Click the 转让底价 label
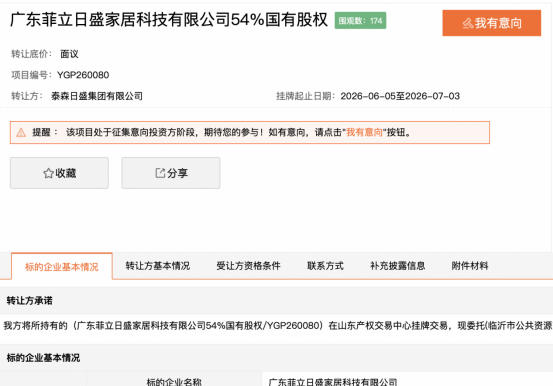The width and height of the screenshot is (553, 386). click(31, 54)
